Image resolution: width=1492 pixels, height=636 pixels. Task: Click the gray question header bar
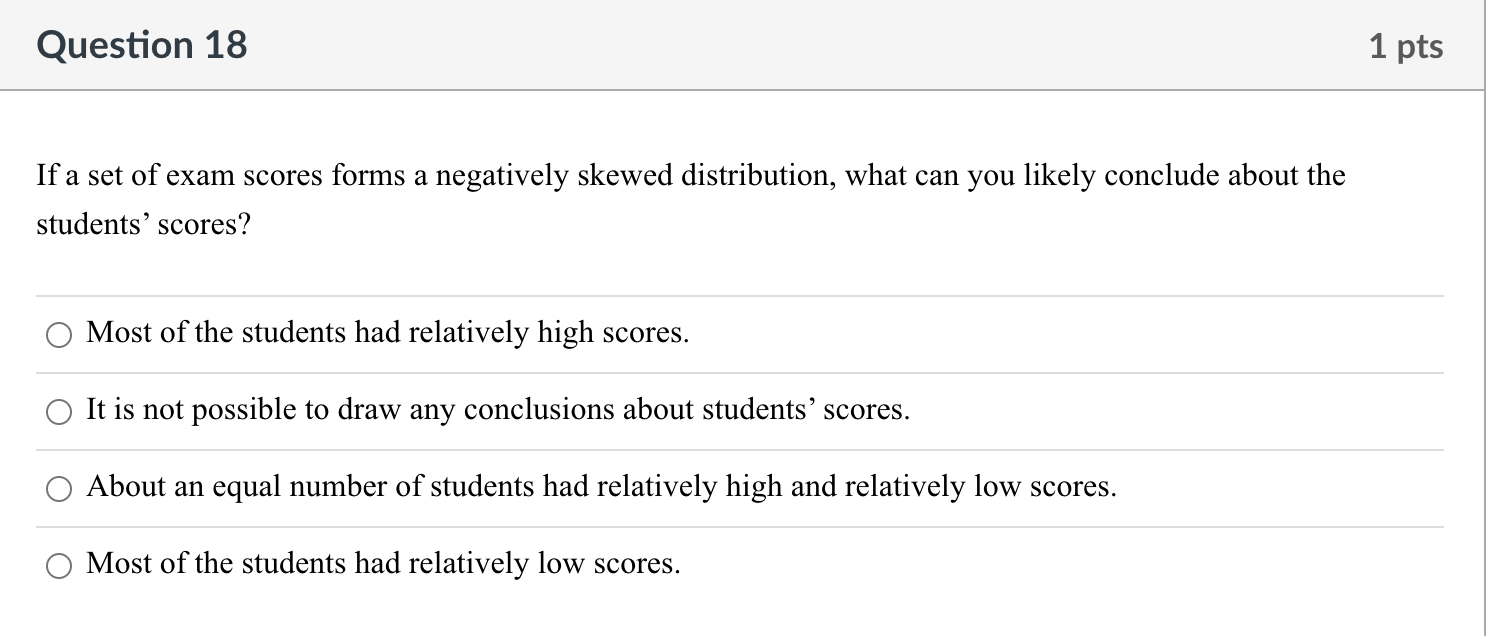click(x=746, y=44)
